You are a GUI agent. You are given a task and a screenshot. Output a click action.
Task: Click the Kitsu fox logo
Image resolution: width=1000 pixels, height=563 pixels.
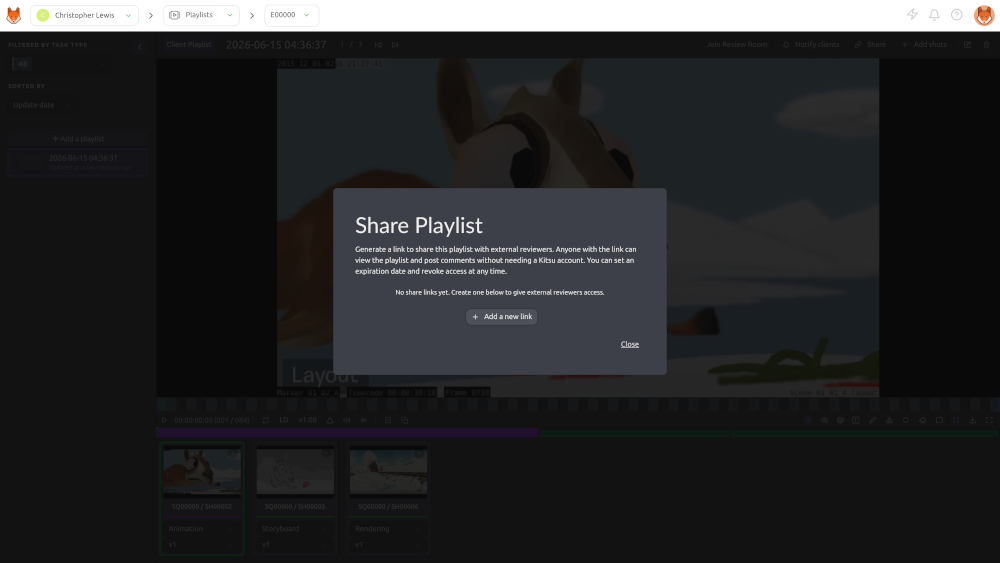(x=13, y=15)
